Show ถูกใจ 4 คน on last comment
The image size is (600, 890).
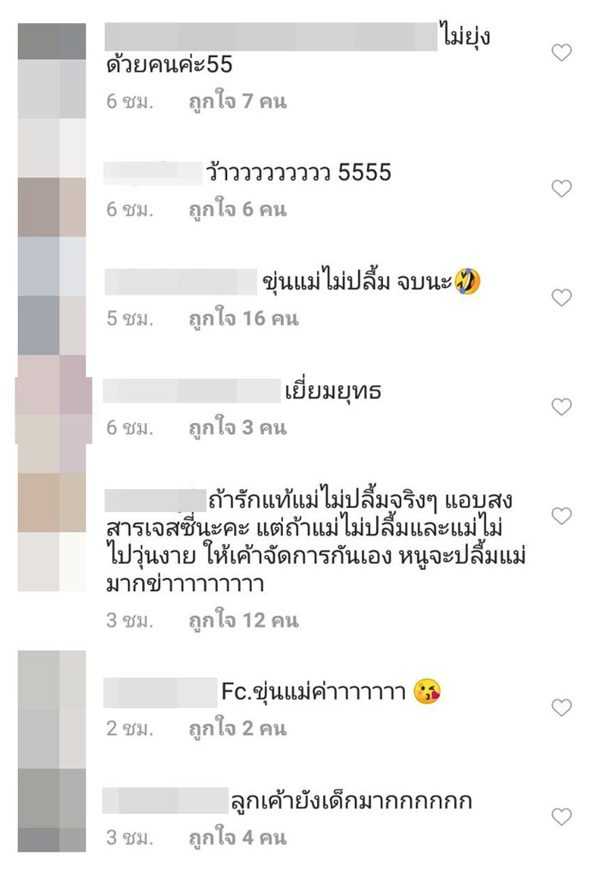coord(237,838)
